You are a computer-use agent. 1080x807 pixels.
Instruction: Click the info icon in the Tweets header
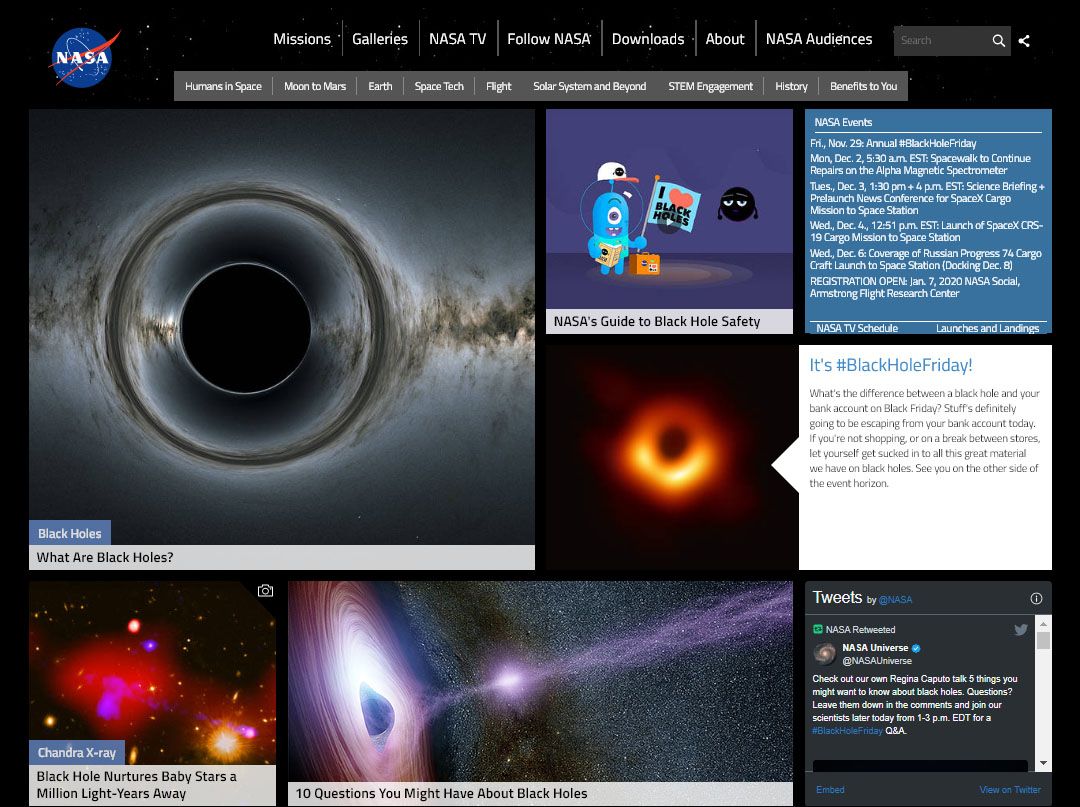(x=1036, y=598)
